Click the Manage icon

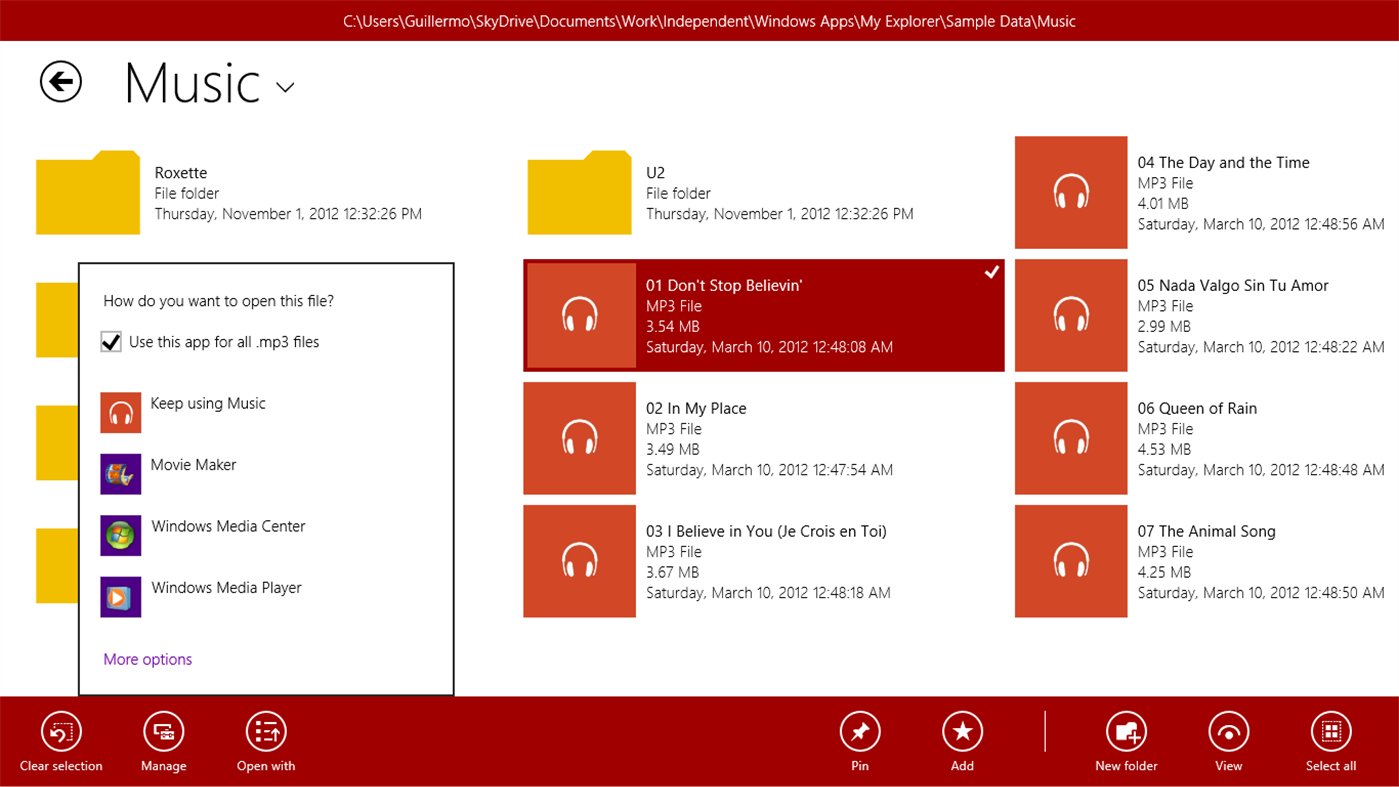(163, 731)
